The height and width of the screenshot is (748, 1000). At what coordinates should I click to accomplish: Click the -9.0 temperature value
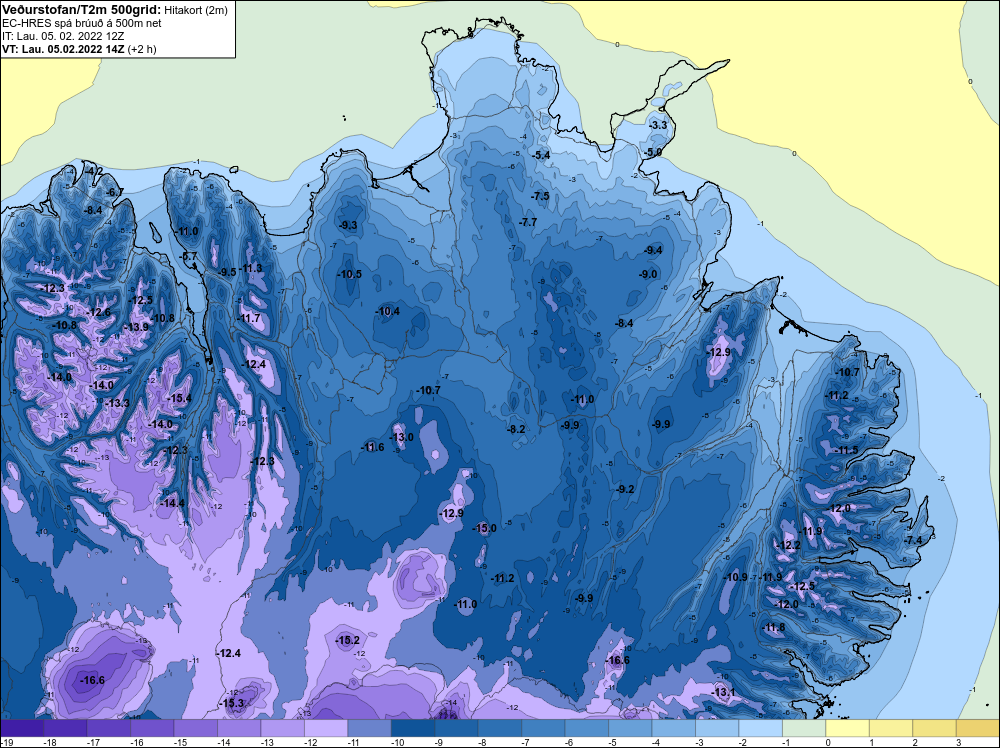647,274
